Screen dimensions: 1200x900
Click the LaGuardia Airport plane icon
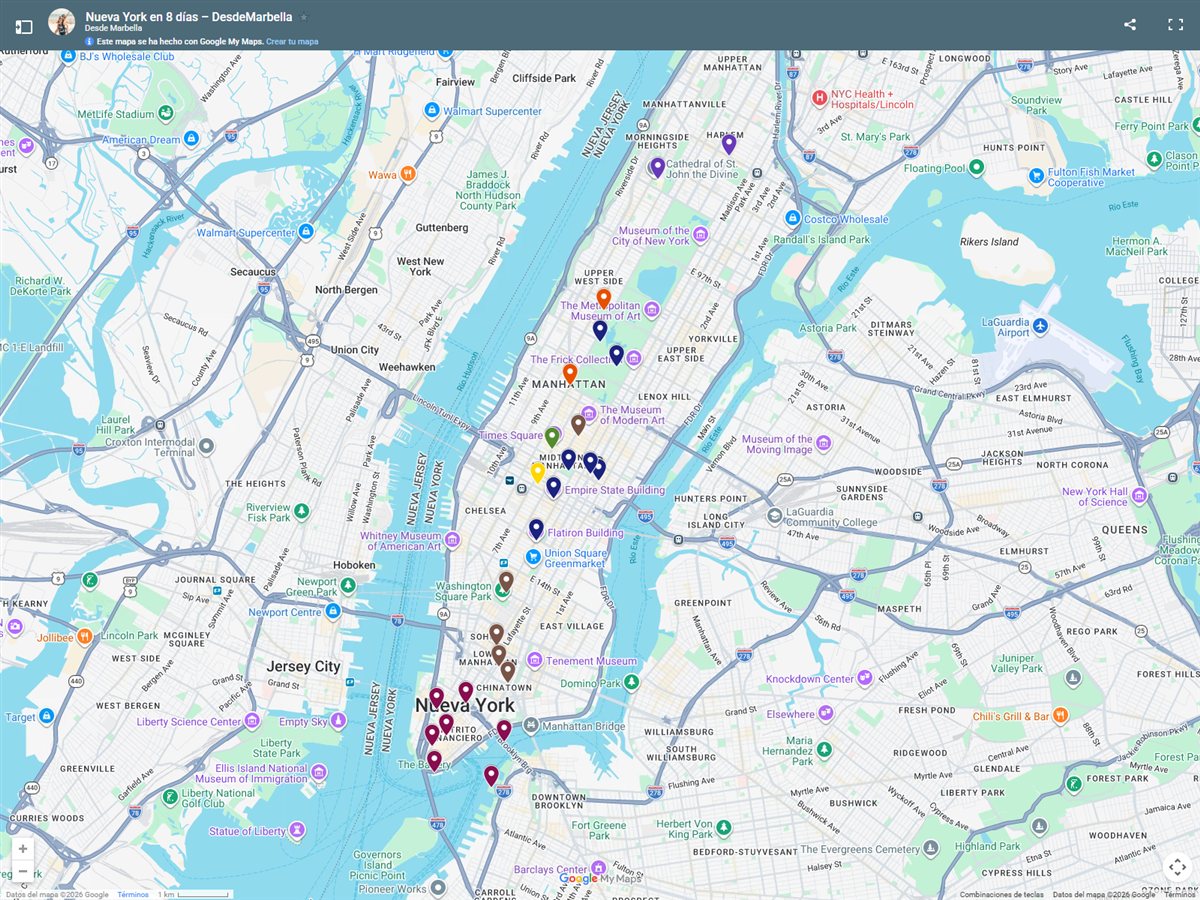tap(1040, 326)
